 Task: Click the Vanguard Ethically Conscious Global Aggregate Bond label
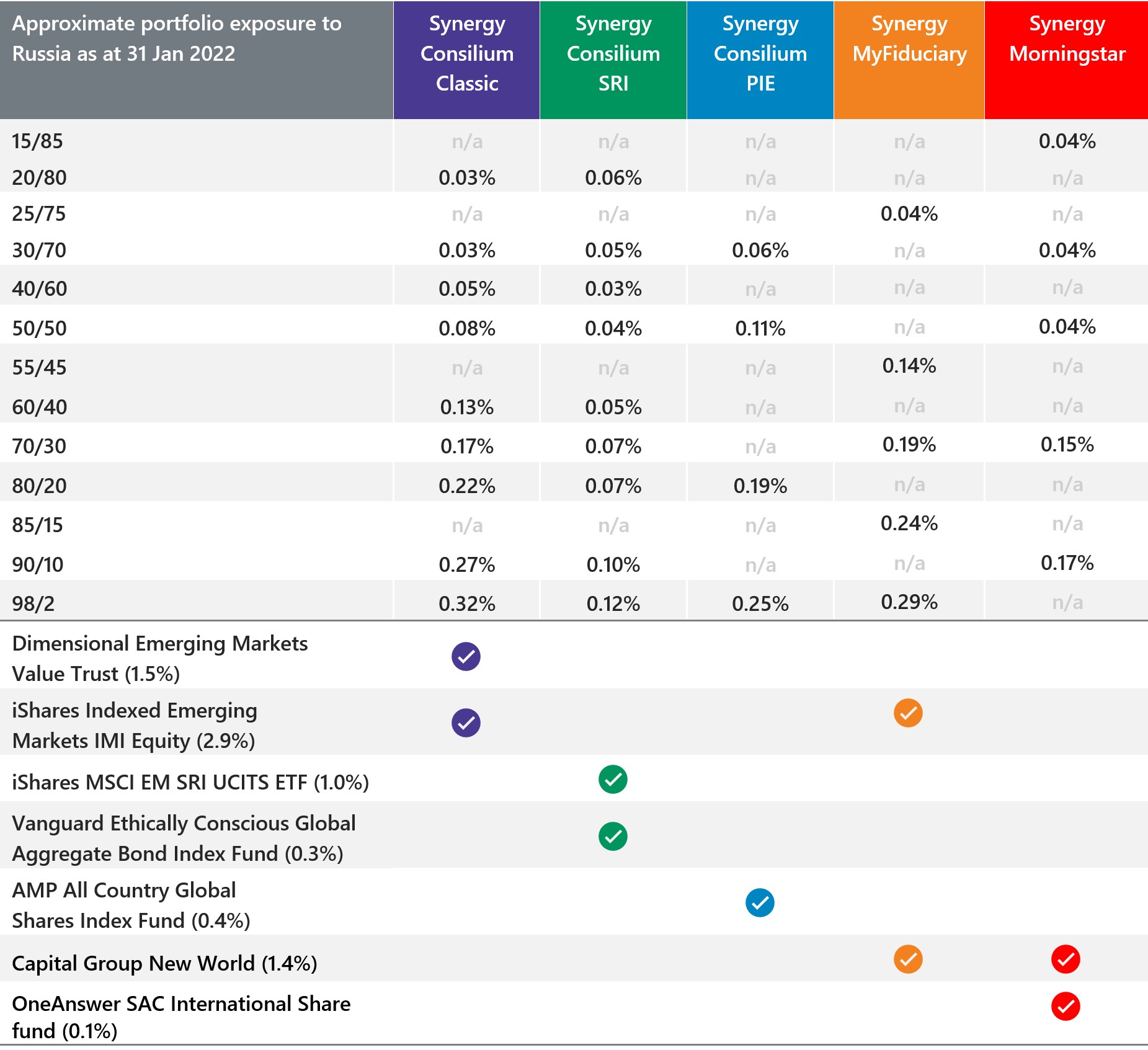(x=184, y=839)
